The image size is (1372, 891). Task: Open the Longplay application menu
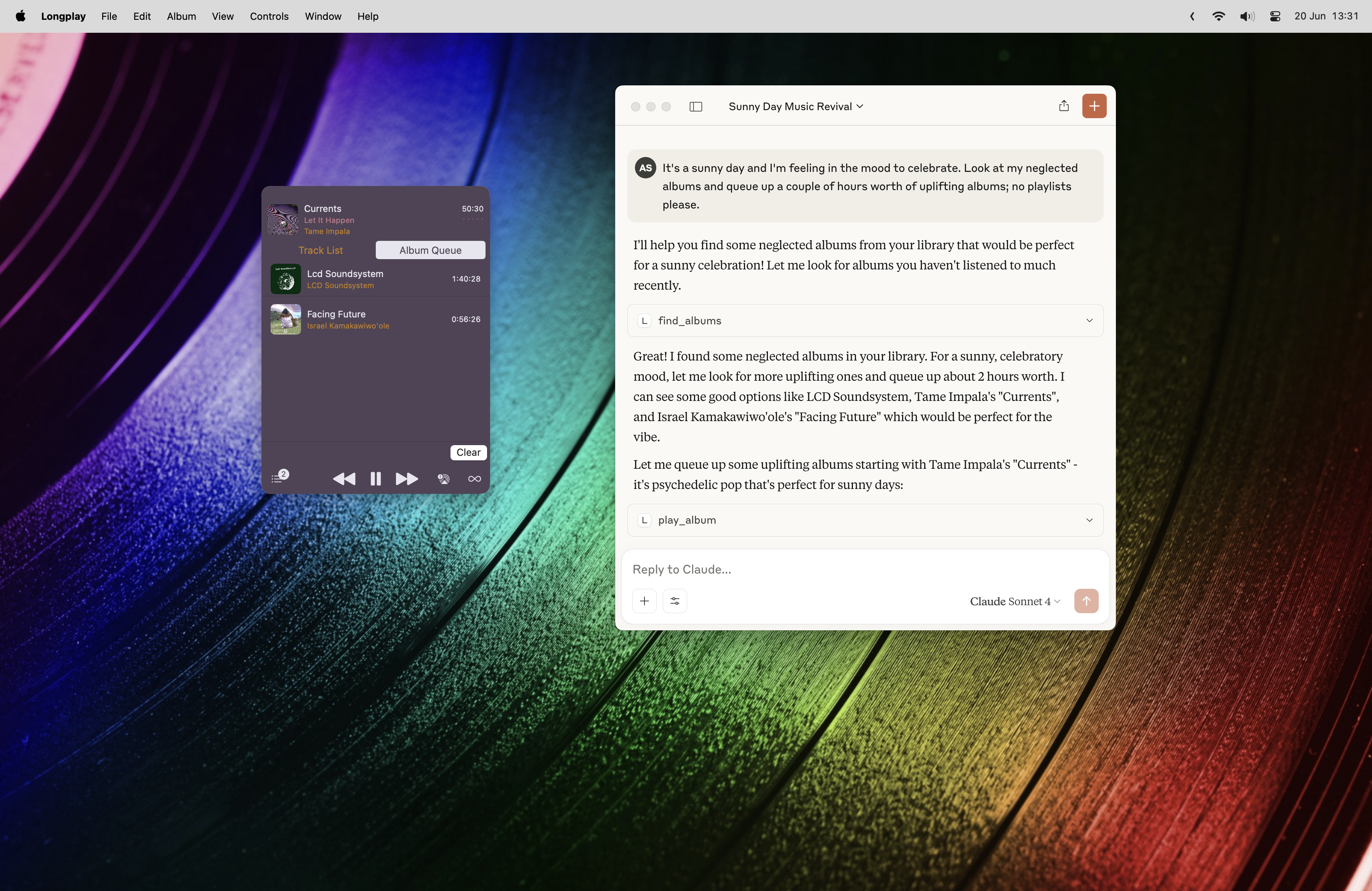tap(63, 16)
